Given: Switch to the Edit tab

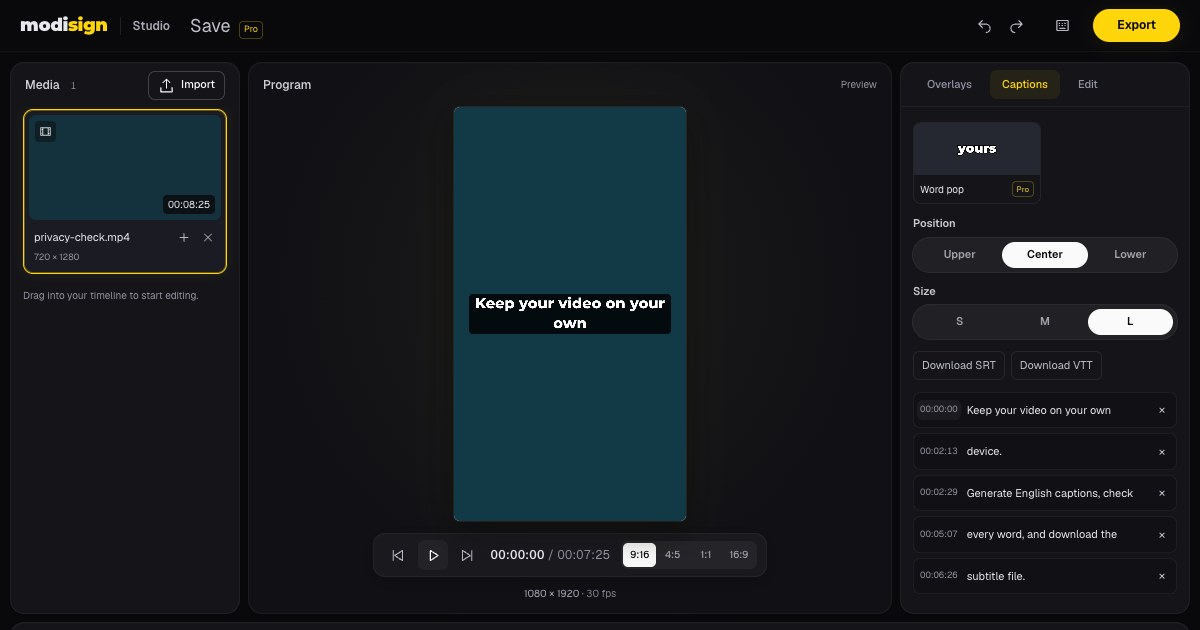Looking at the screenshot, I should (1088, 85).
